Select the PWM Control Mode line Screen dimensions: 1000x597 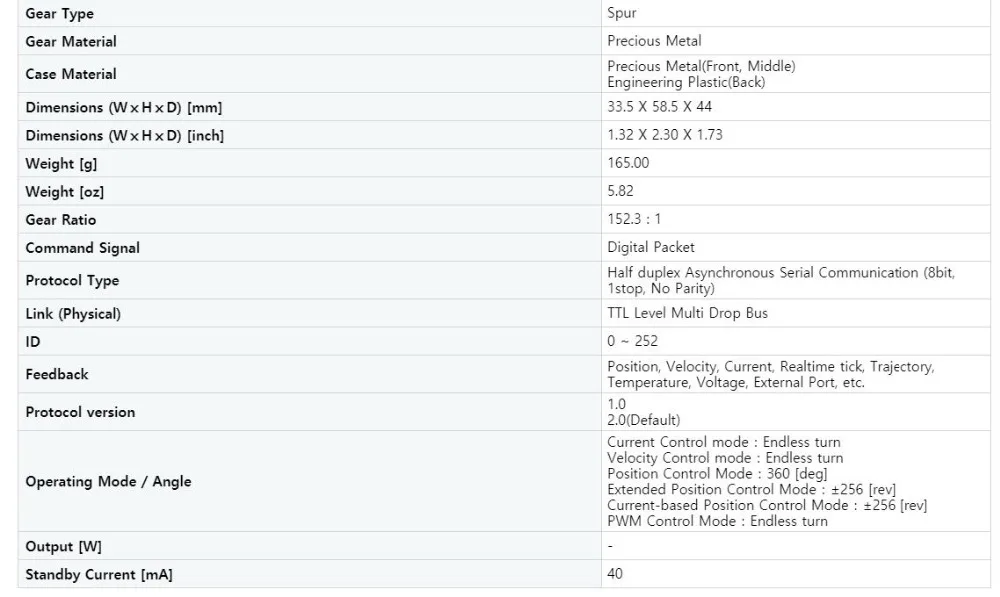[x=717, y=521]
